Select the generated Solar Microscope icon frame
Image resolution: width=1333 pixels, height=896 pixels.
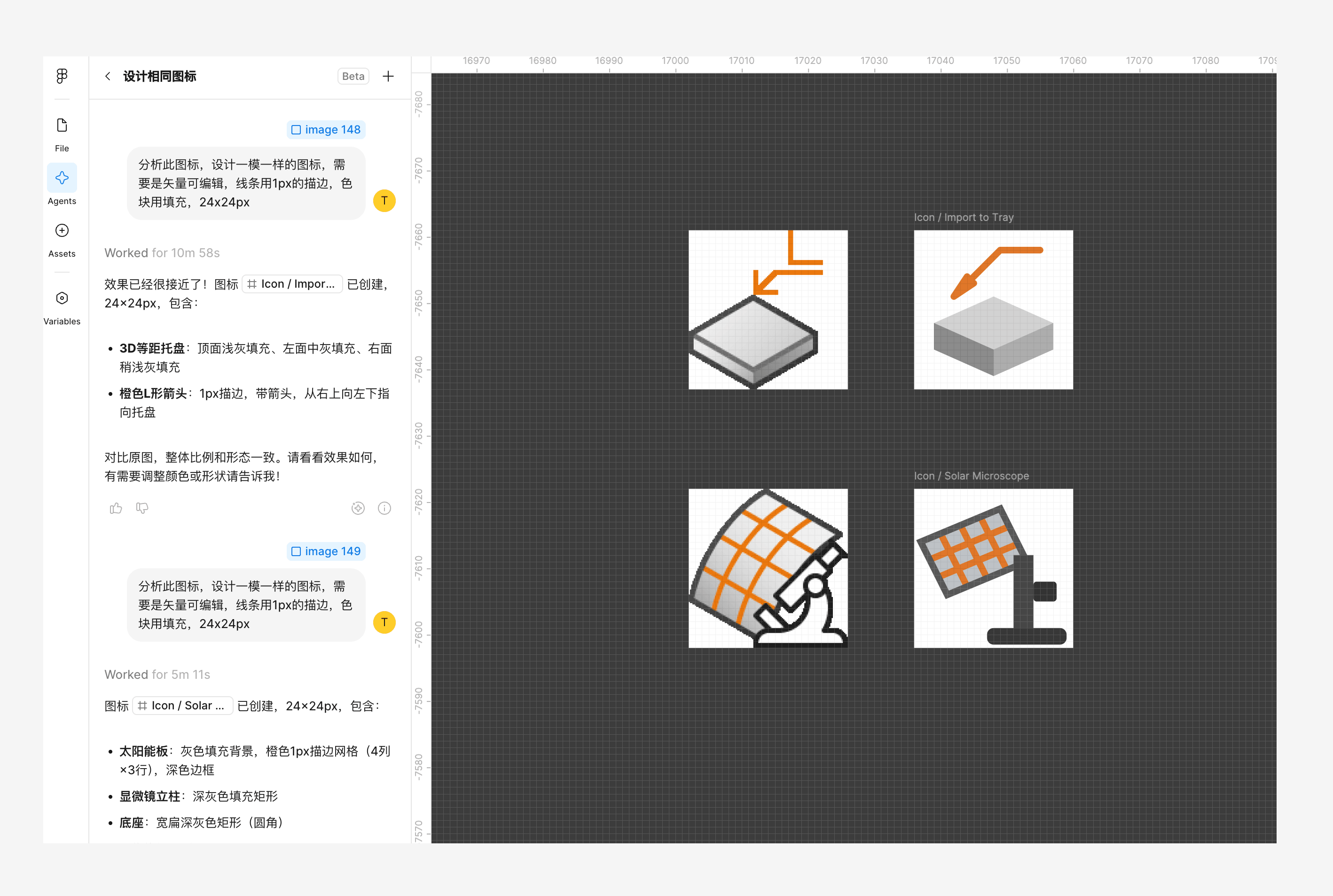(993, 568)
